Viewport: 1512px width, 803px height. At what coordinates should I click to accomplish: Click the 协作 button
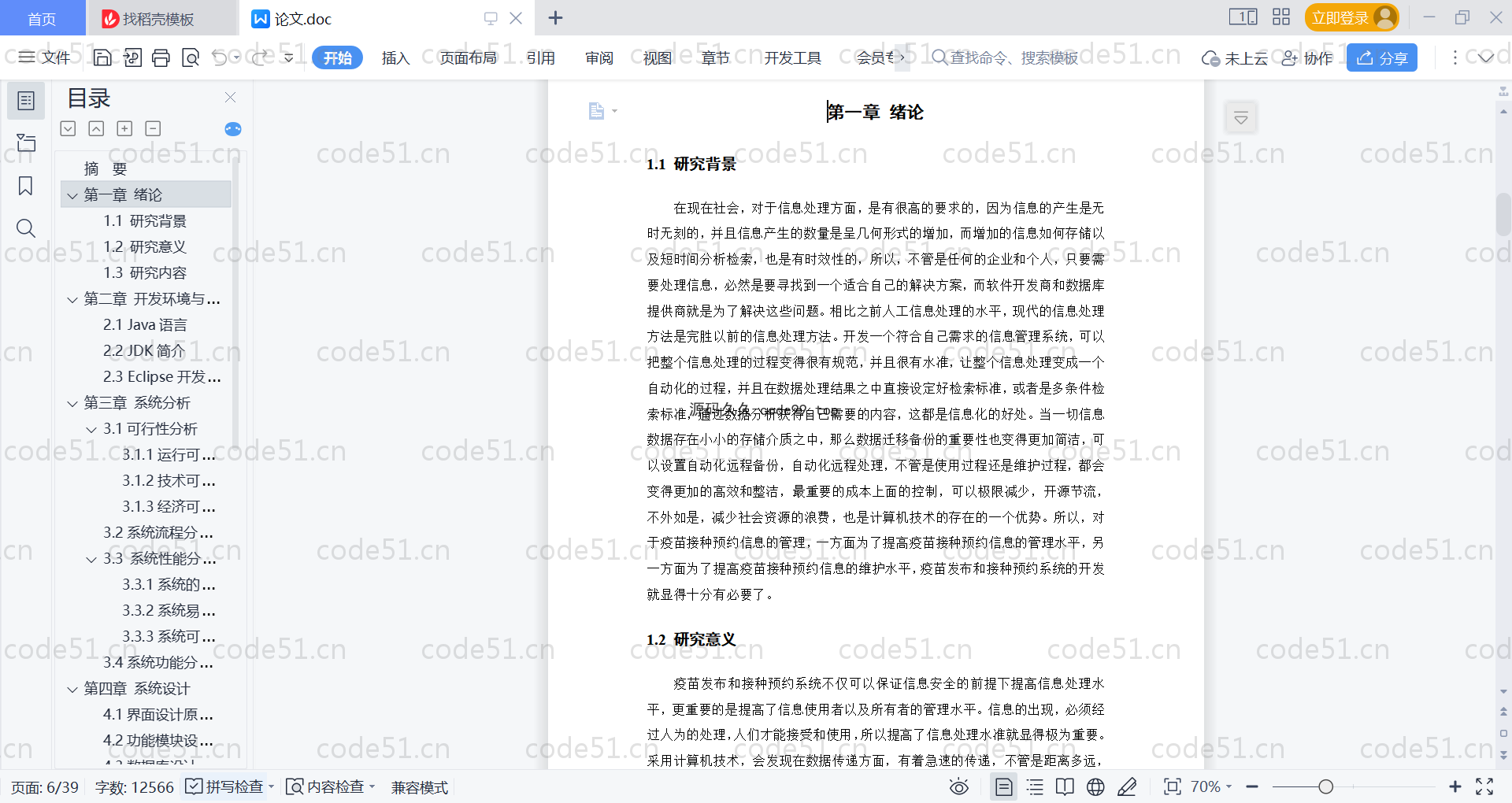pyautogui.click(x=1307, y=58)
